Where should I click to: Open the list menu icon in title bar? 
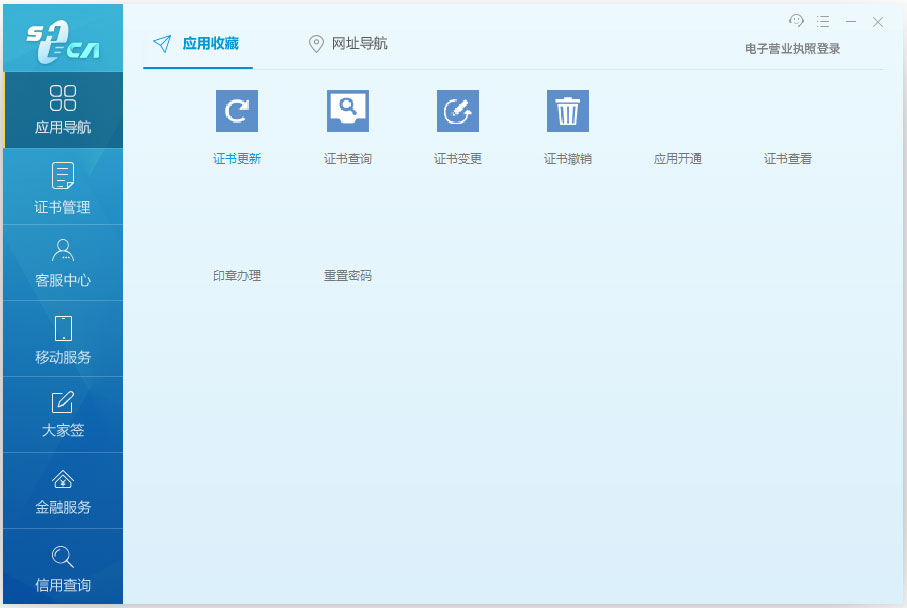tap(823, 21)
